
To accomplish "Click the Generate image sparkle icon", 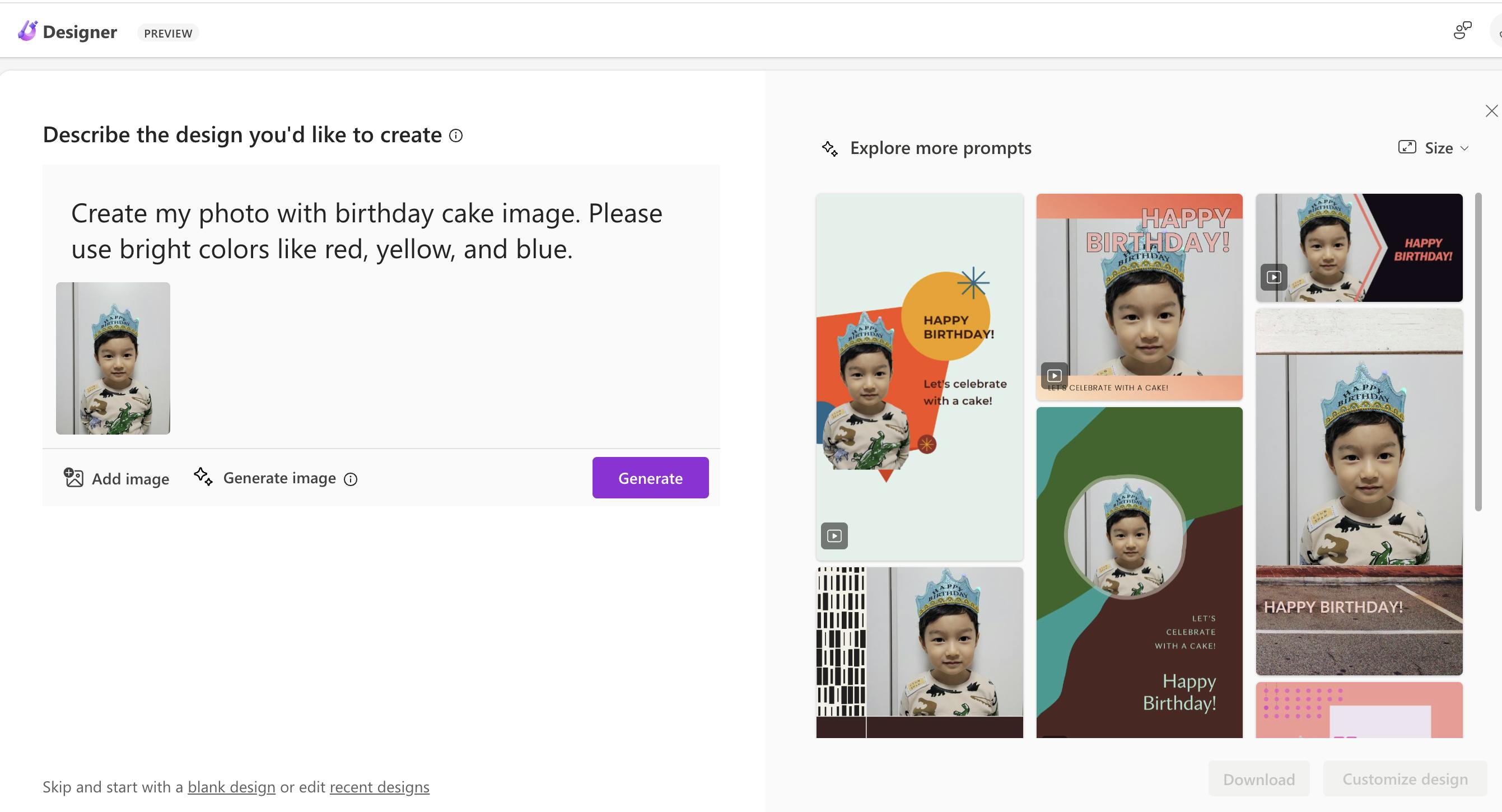I will click(203, 476).
